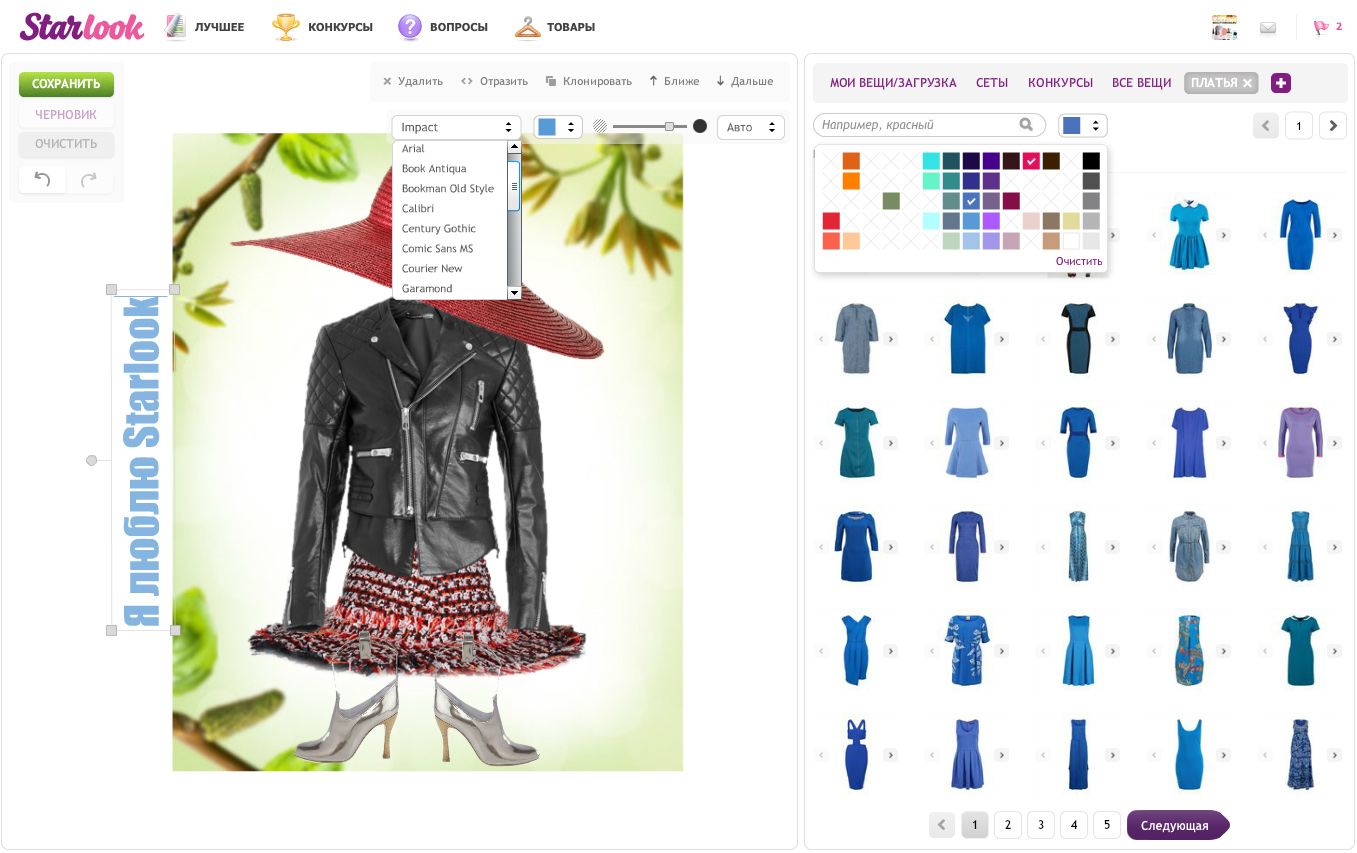Redo the last undone action
The height and width of the screenshot is (853, 1357).
(x=89, y=180)
